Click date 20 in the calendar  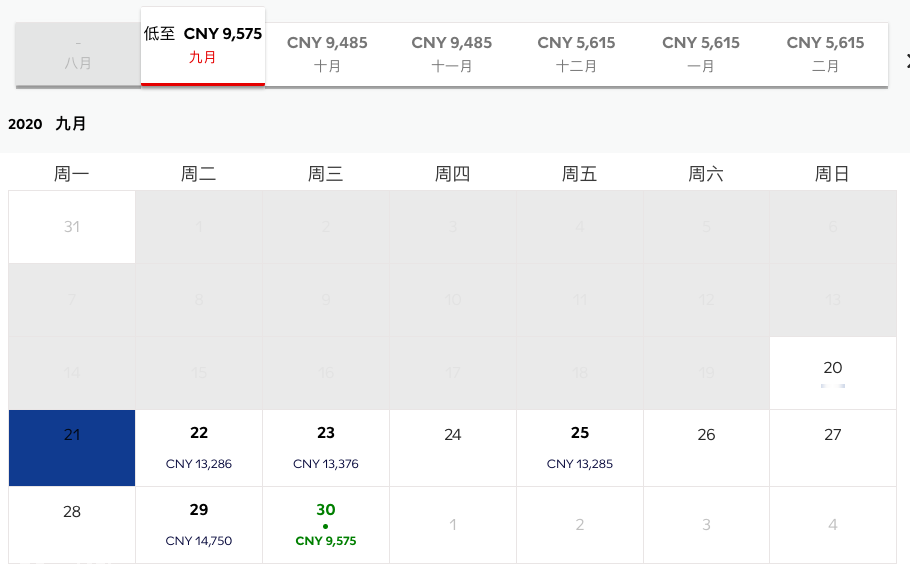(x=833, y=373)
